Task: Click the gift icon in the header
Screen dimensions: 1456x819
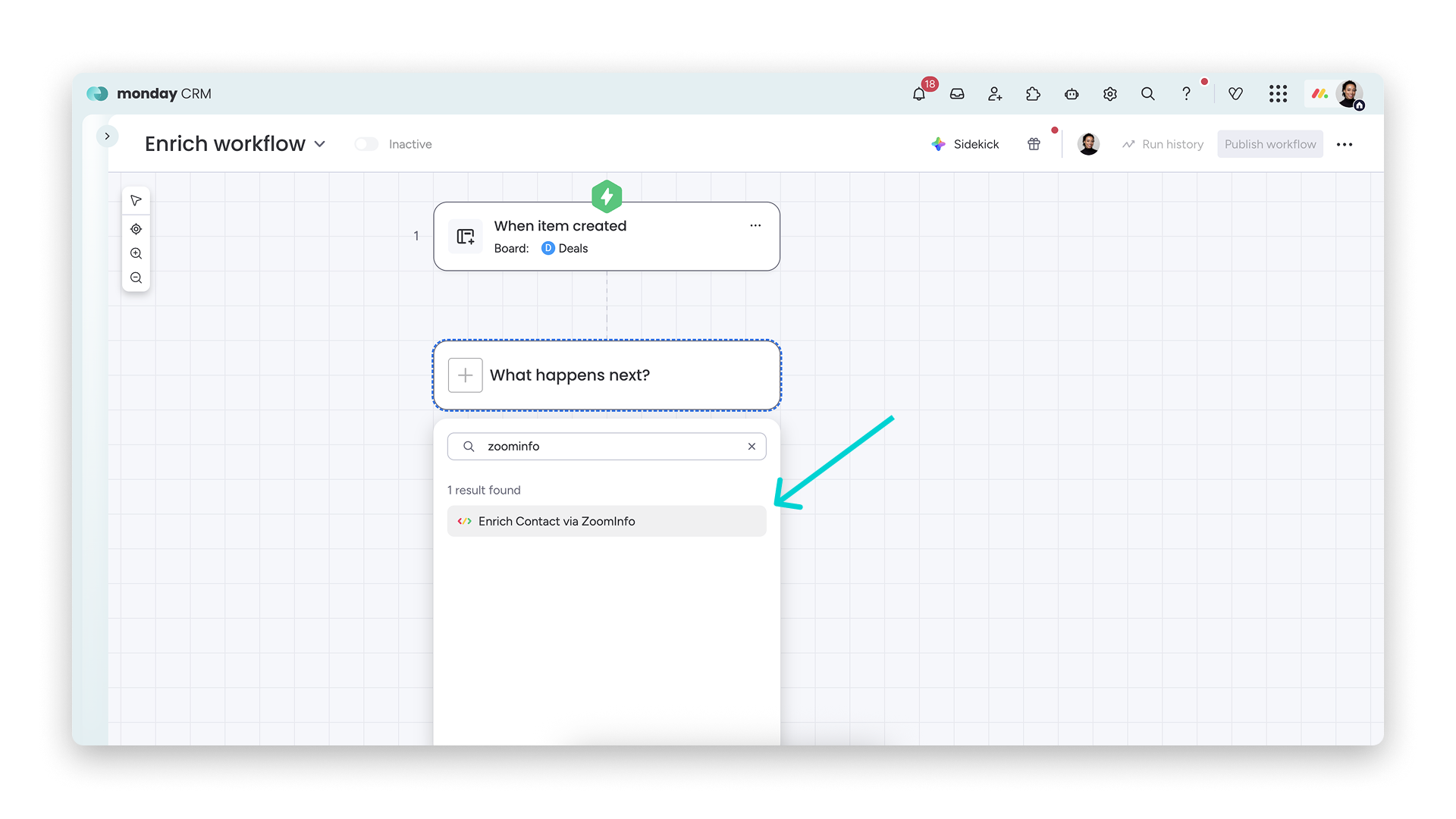Action: pos(1034,144)
